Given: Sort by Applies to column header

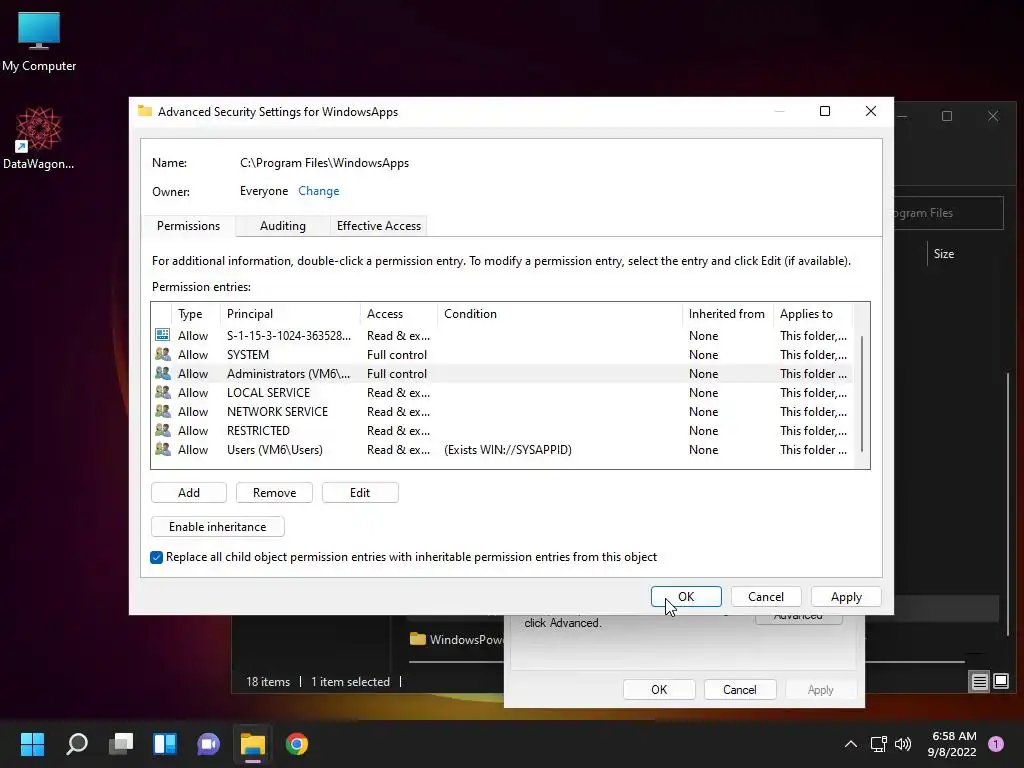Looking at the screenshot, I should [x=813, y=313].
